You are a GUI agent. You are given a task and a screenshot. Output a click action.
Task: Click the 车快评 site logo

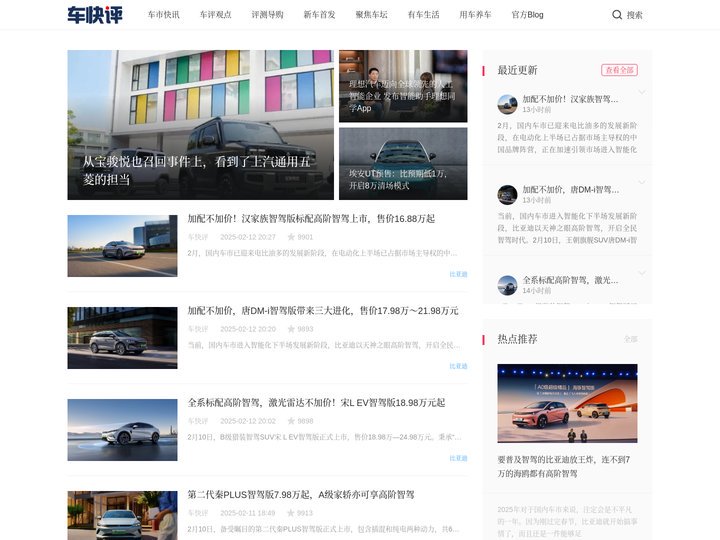tap(95, 15)
